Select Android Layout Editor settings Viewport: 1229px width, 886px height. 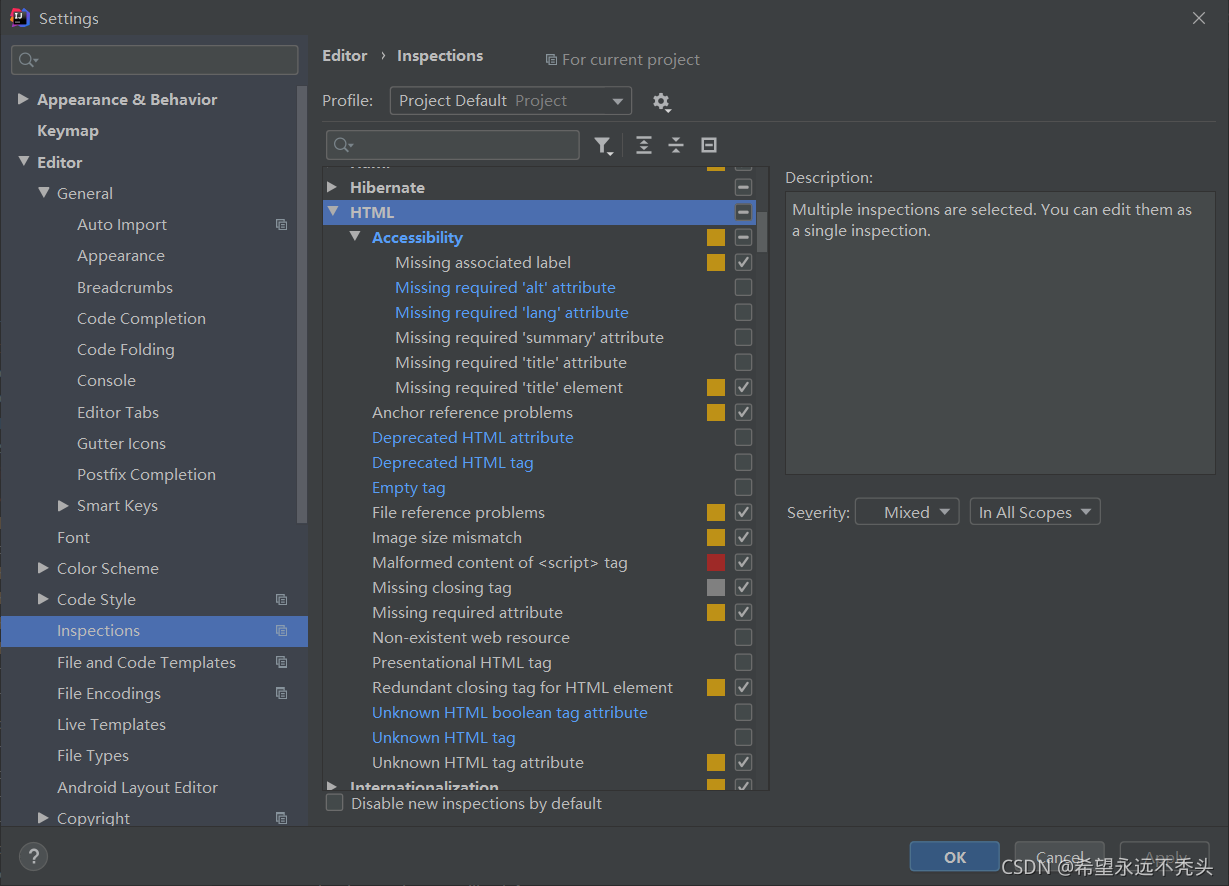click(137, 787)
